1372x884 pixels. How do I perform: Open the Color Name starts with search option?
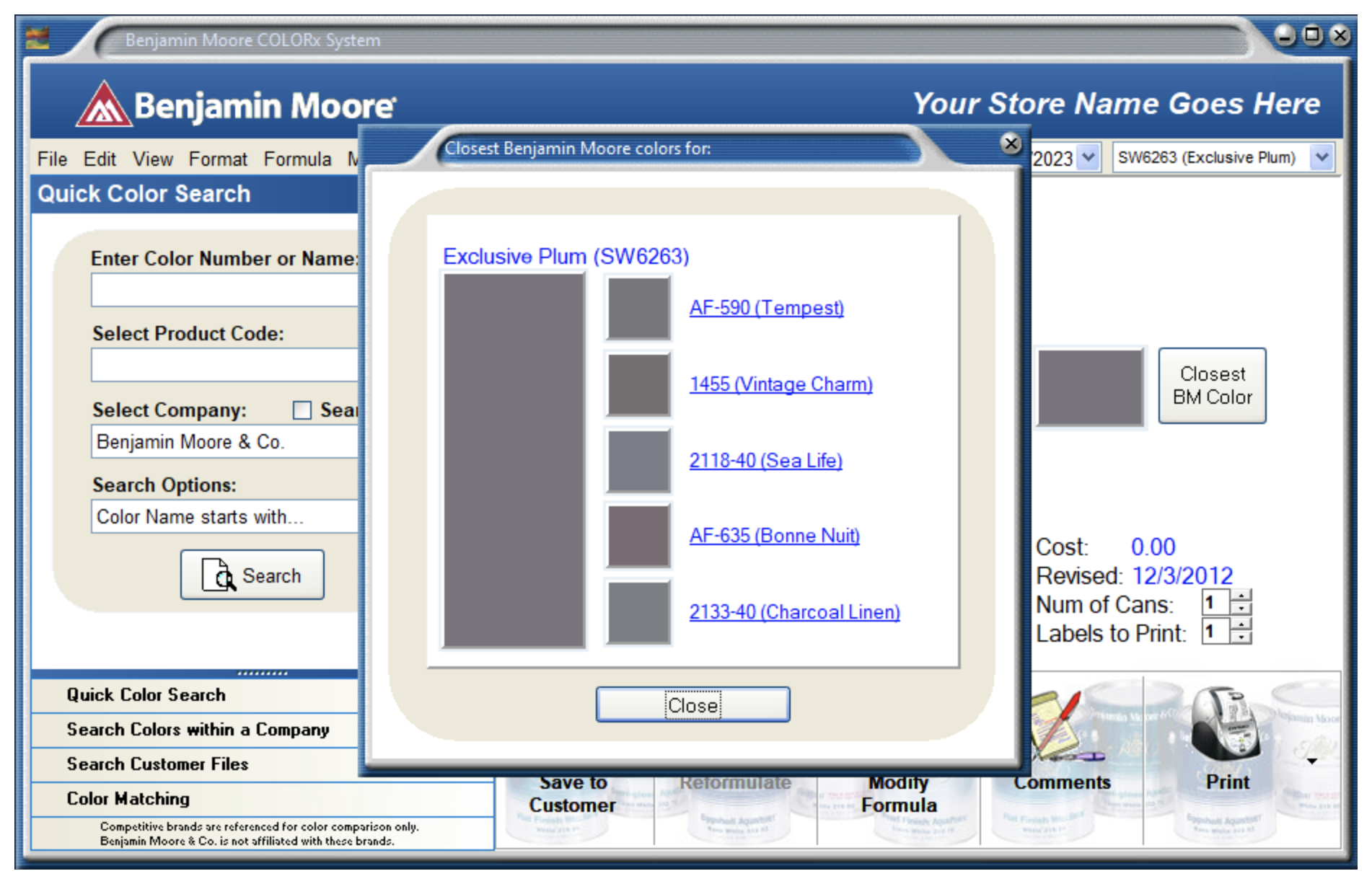point(225,516)
